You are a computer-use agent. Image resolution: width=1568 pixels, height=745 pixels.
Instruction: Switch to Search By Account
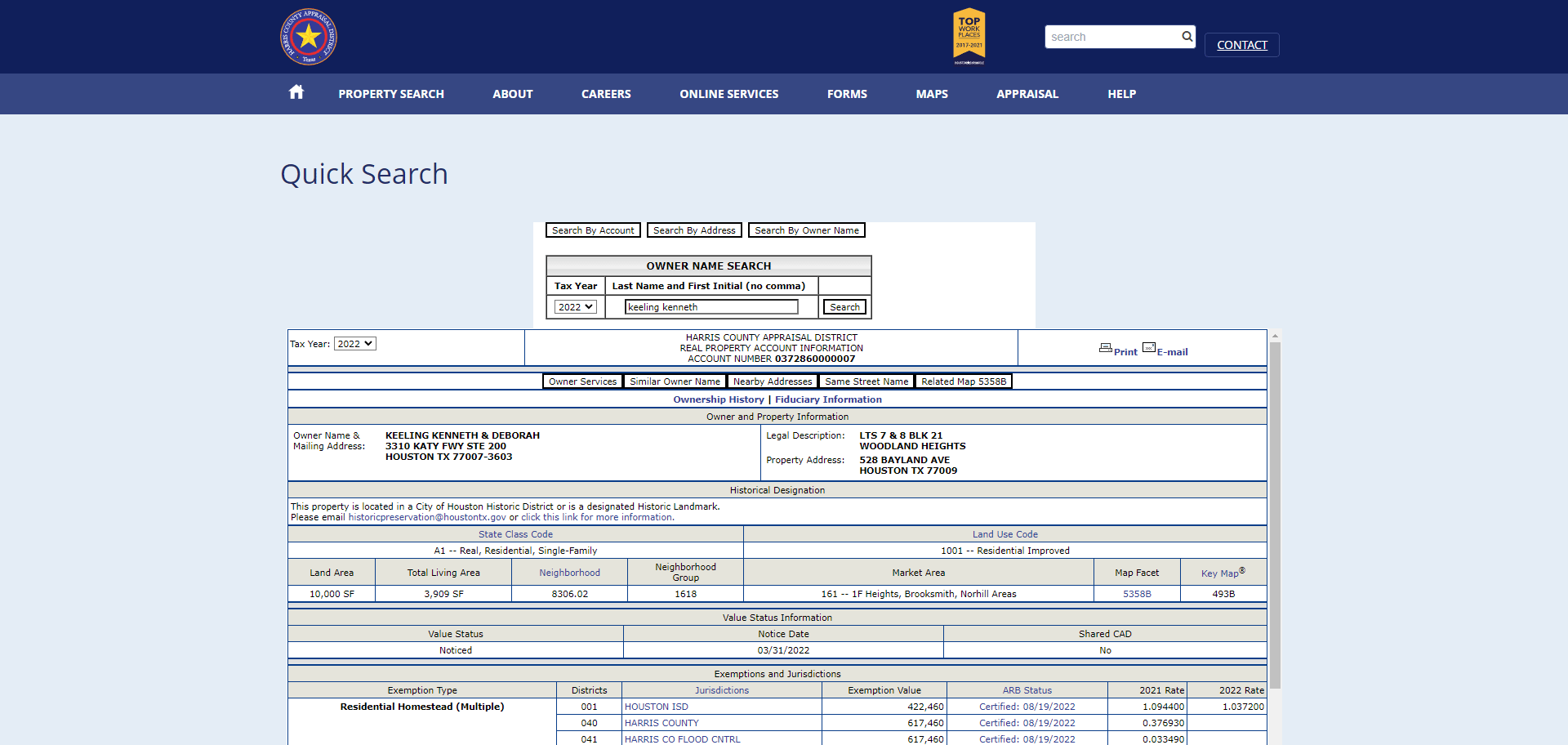point(593,230)
